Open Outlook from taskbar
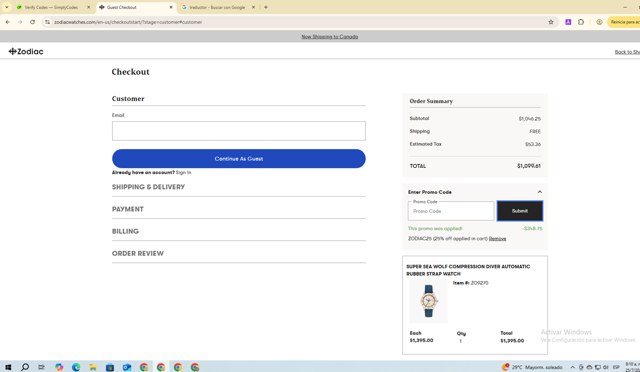Screen dimensions: 640x372 127,367
